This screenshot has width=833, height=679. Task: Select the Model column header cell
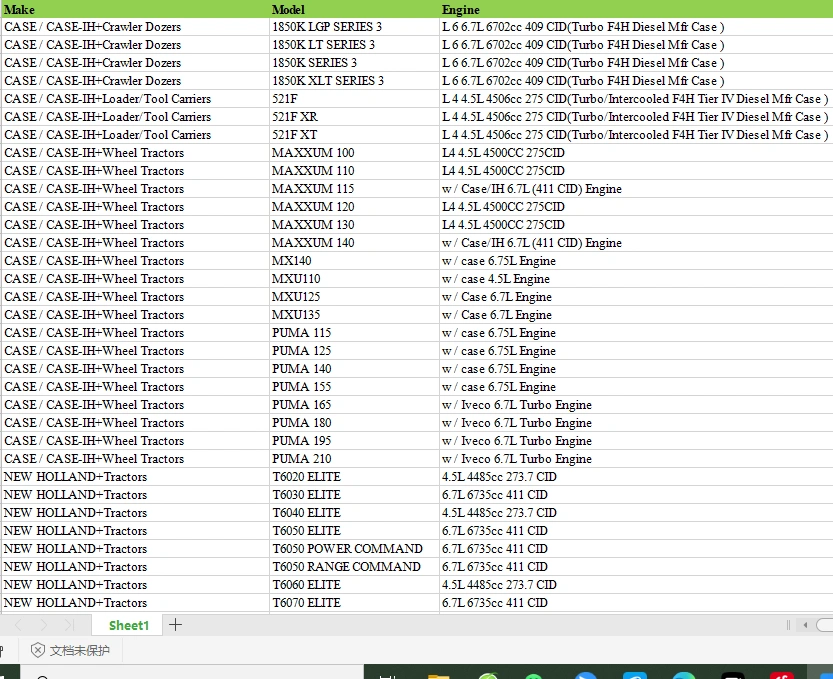(353, 9)
